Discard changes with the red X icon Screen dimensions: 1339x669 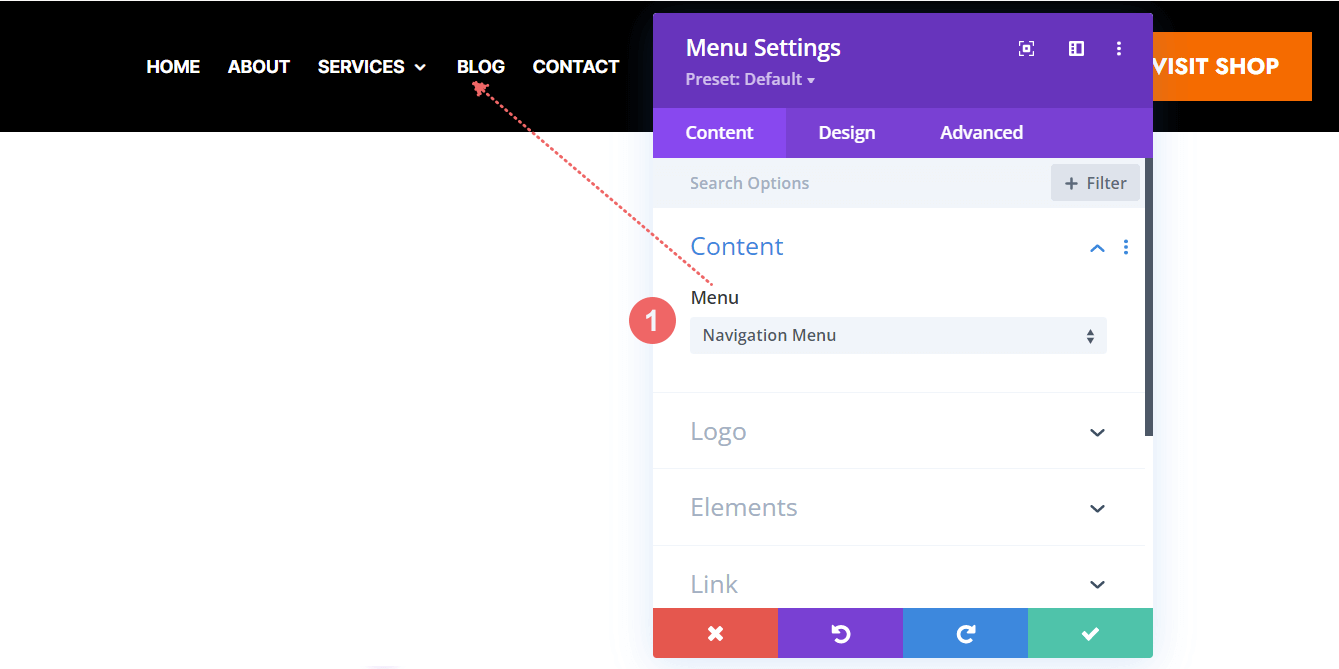click(x=715, y=633)
